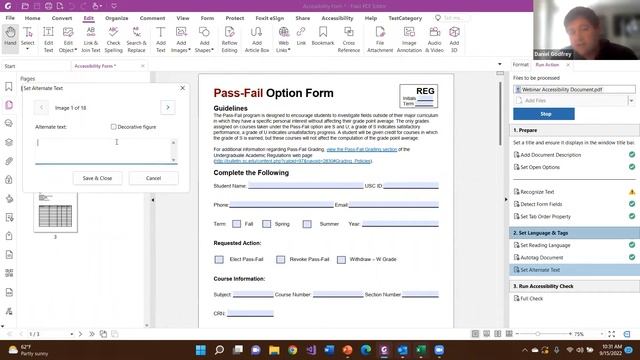Image resolution: width=640 pixels, height=360 pixels.
Task: Add a File Attachment
Action: point(380,39)
